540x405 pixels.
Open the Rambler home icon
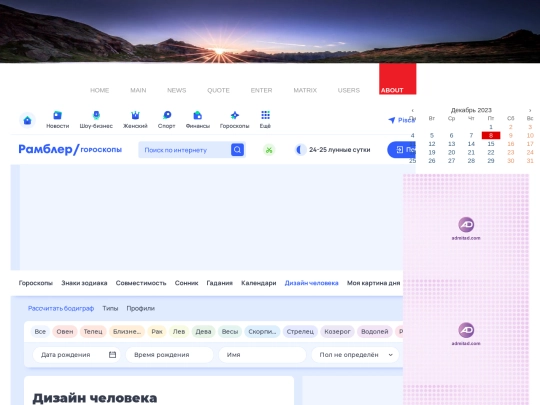point(27,120)
